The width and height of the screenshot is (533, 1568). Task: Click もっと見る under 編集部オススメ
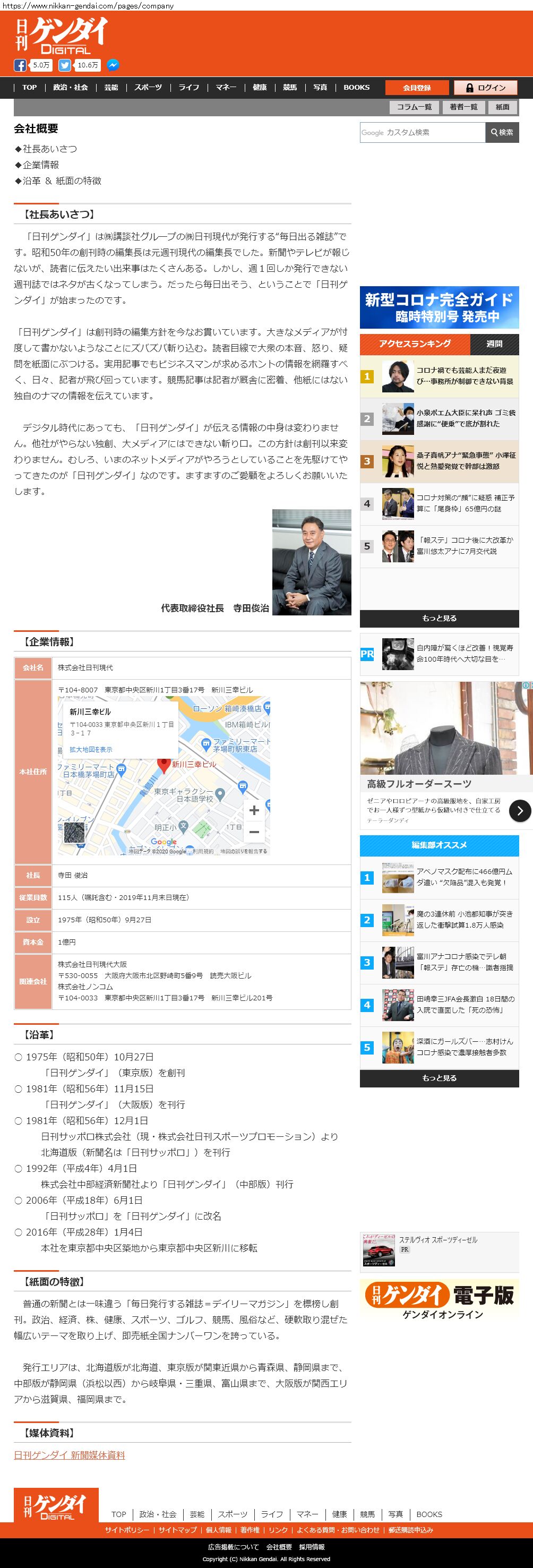point(439,1078)
